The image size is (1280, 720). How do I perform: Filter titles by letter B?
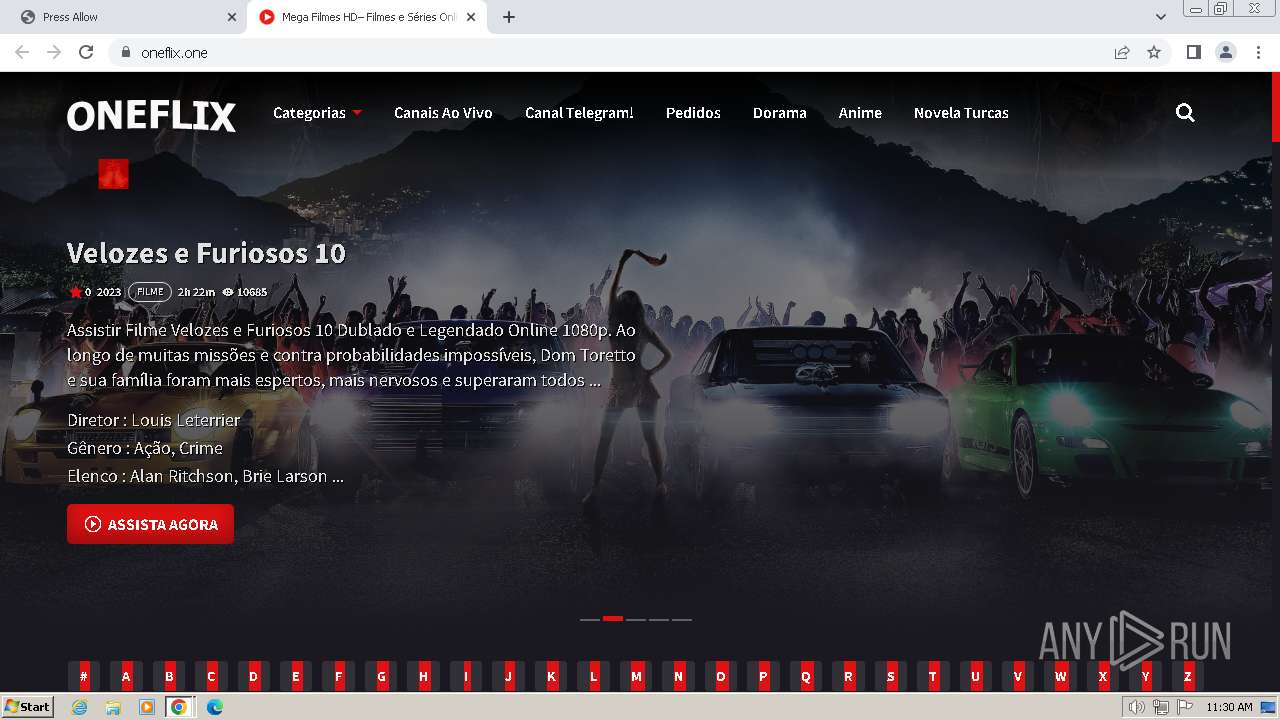(169, 676)
